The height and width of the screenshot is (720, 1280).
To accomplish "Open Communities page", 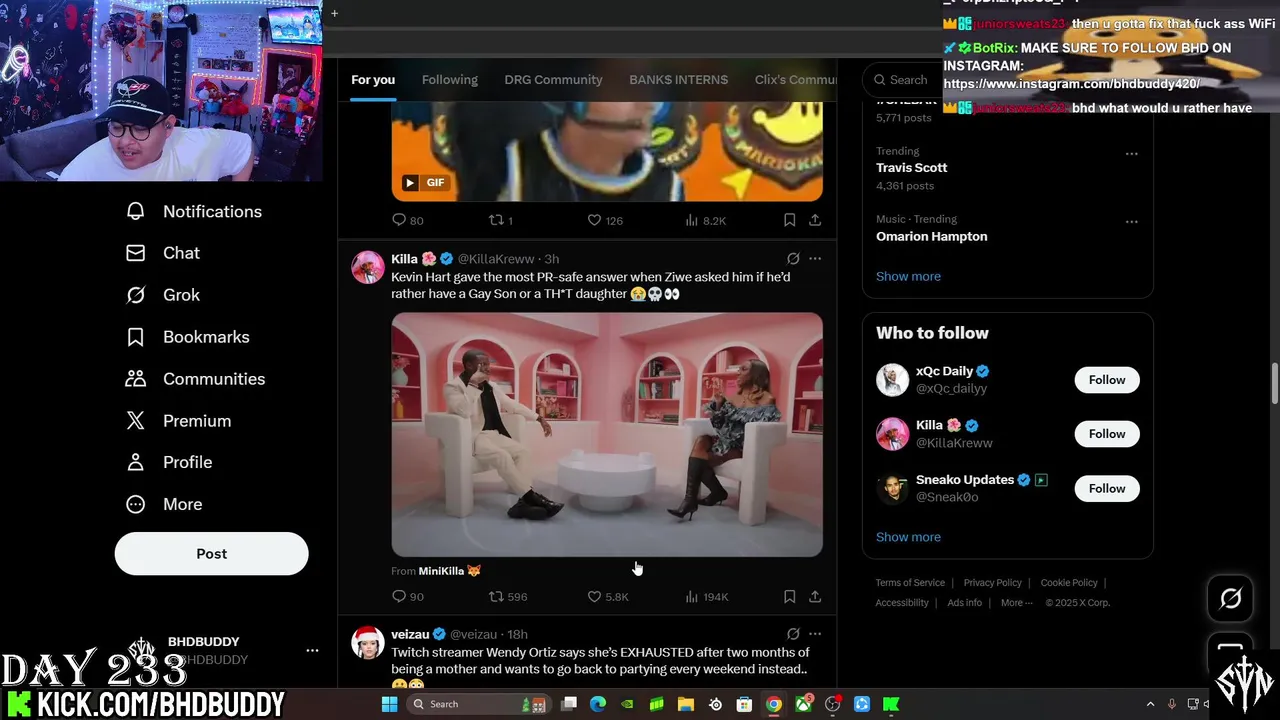I will coord(195,379).
